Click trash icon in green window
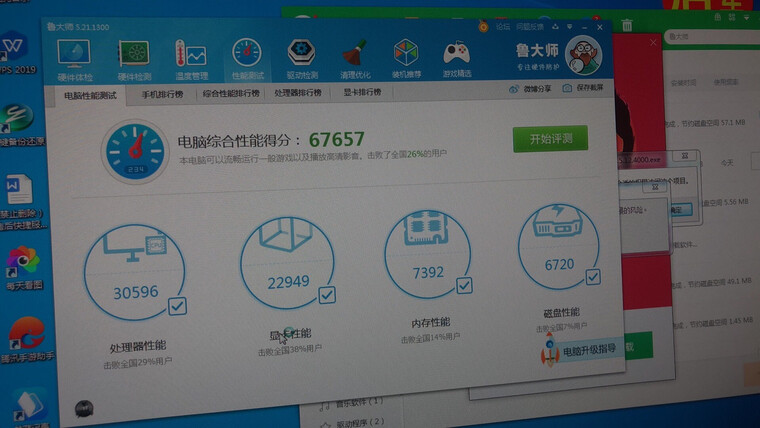Image resolution: width=760 pixels, height=428 pixels. [627, 25]
